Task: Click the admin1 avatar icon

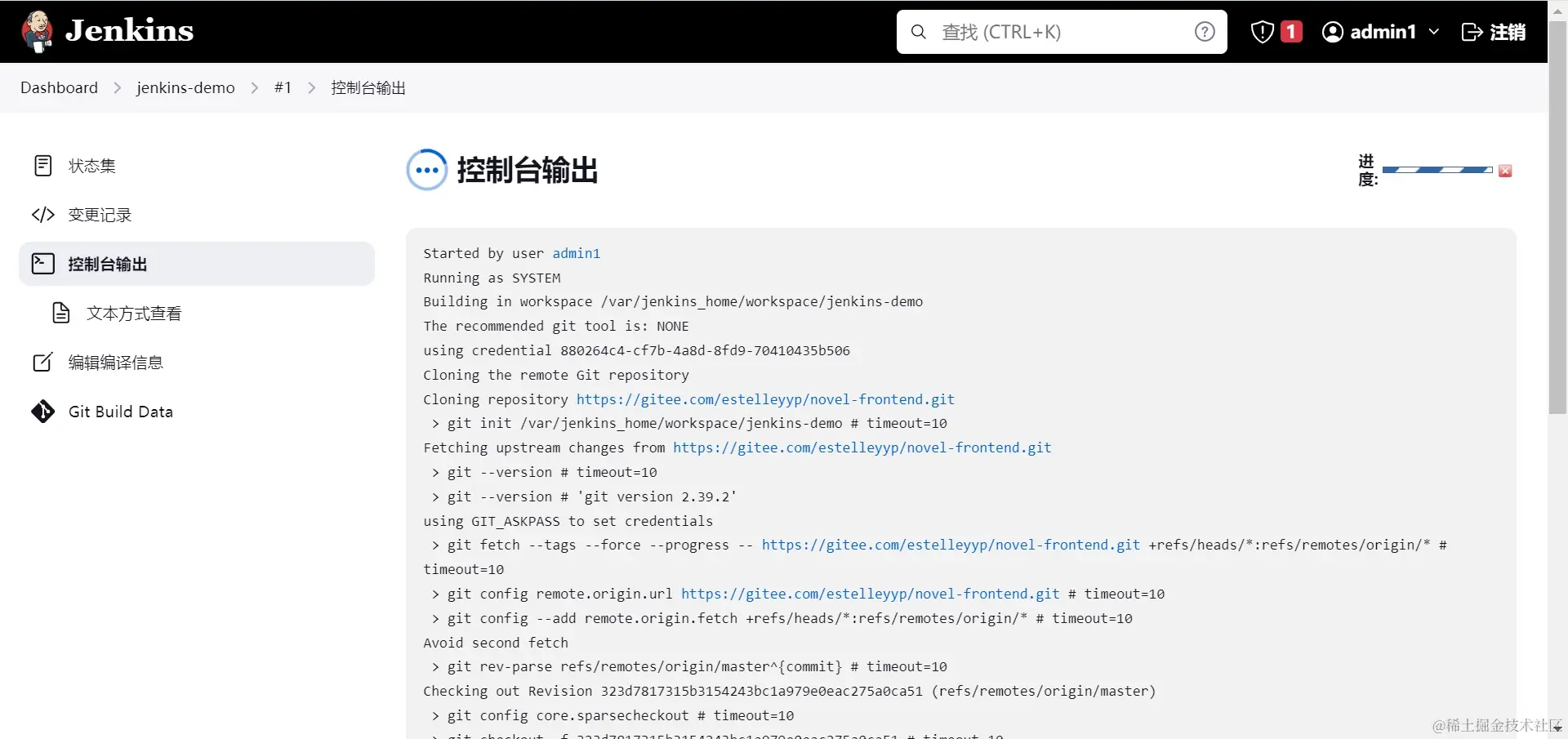Action: [x=1334, y=32]
